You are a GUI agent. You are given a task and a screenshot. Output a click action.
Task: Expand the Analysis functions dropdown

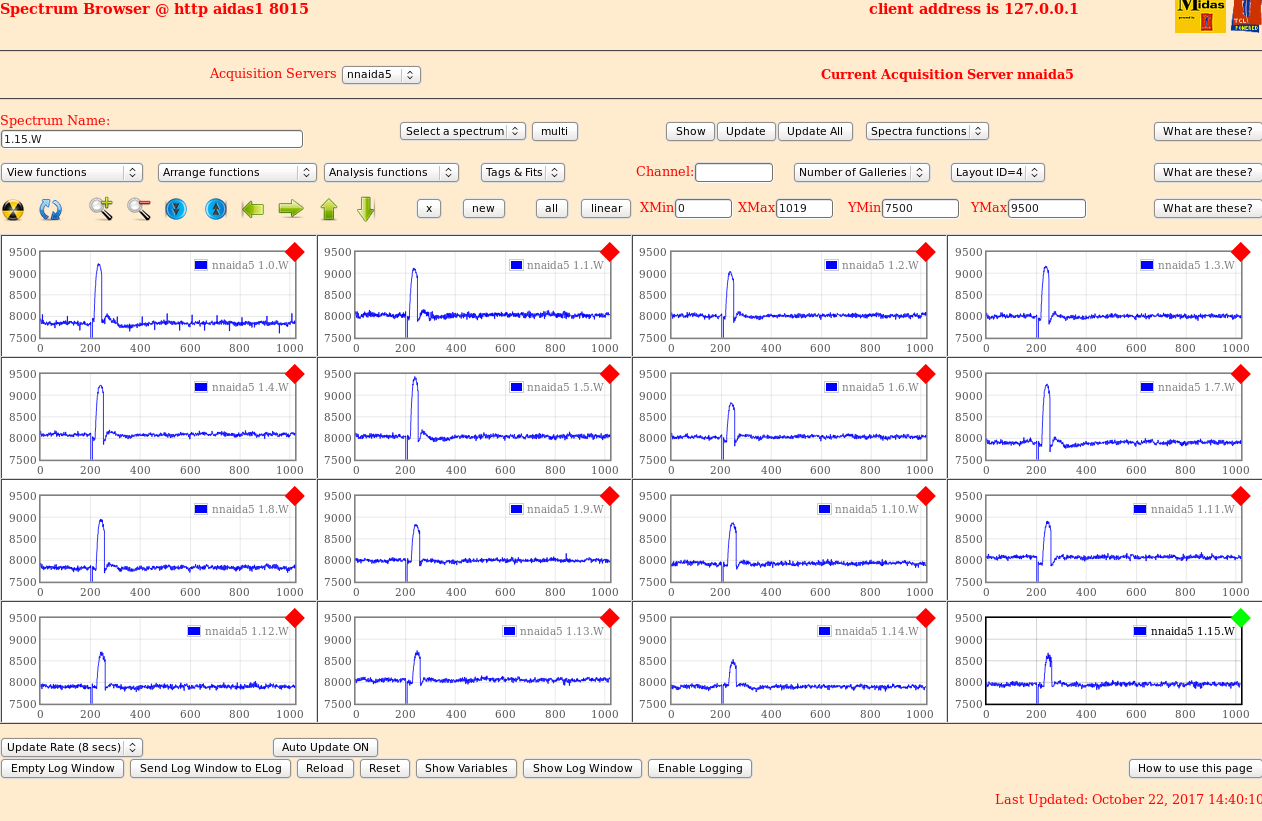tap(391, 172)
